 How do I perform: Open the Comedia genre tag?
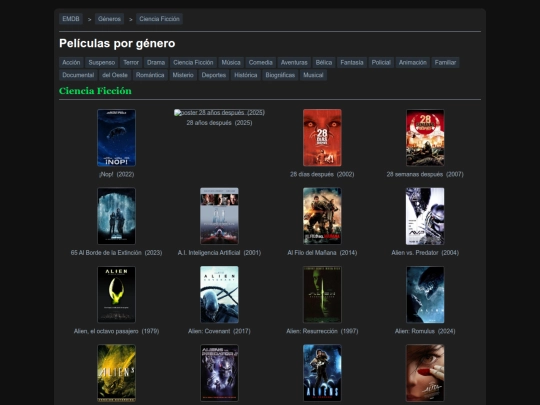(x=261, y=62)
